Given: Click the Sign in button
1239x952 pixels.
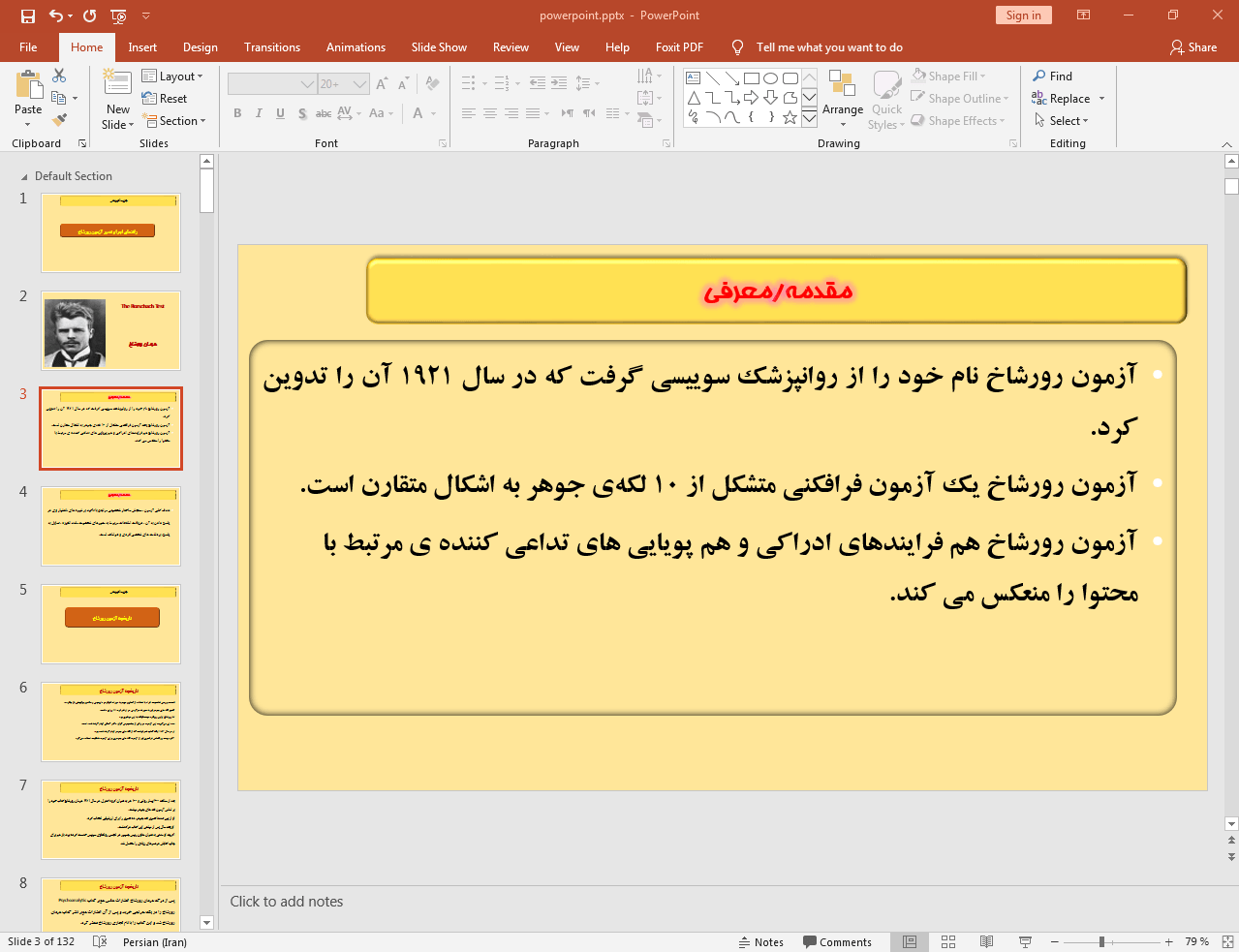Looking at the screenshot, I should [x=1023, y=15].
